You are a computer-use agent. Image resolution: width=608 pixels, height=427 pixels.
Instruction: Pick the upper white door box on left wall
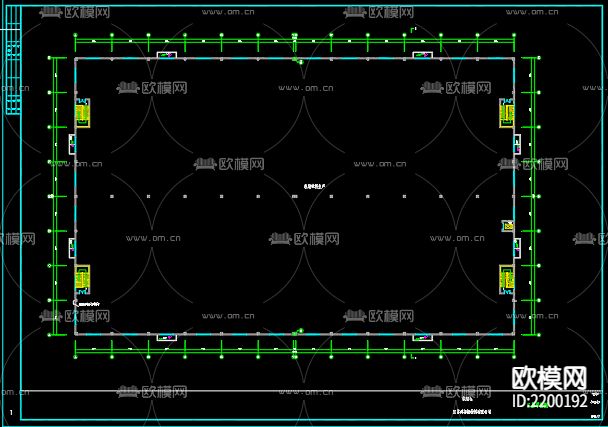click(x=72, y=144)
